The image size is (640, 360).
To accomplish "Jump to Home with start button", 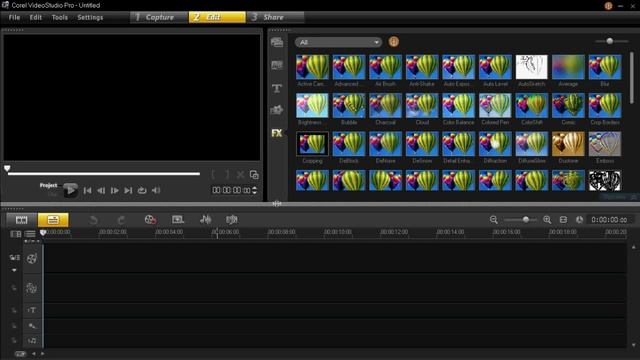I will coord(87,190).
